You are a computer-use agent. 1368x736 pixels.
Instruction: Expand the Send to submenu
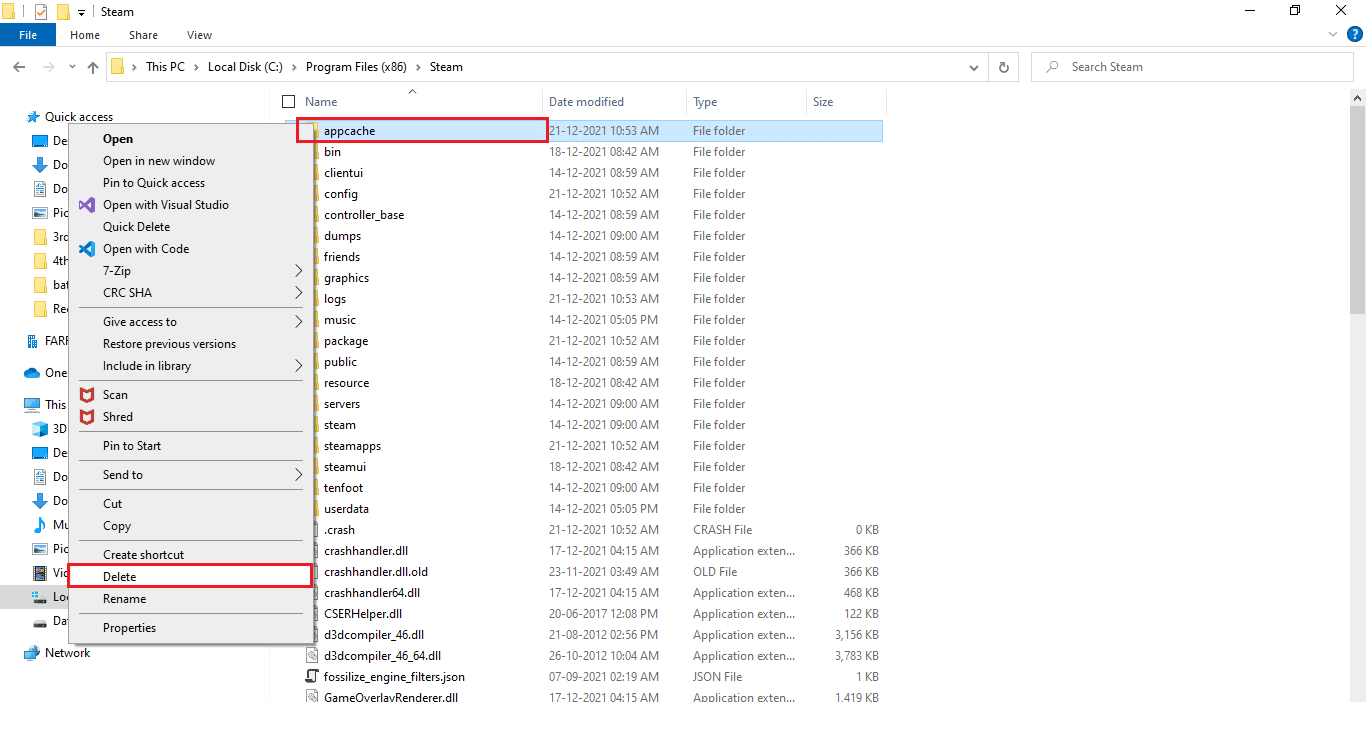(x=122, y=474)
